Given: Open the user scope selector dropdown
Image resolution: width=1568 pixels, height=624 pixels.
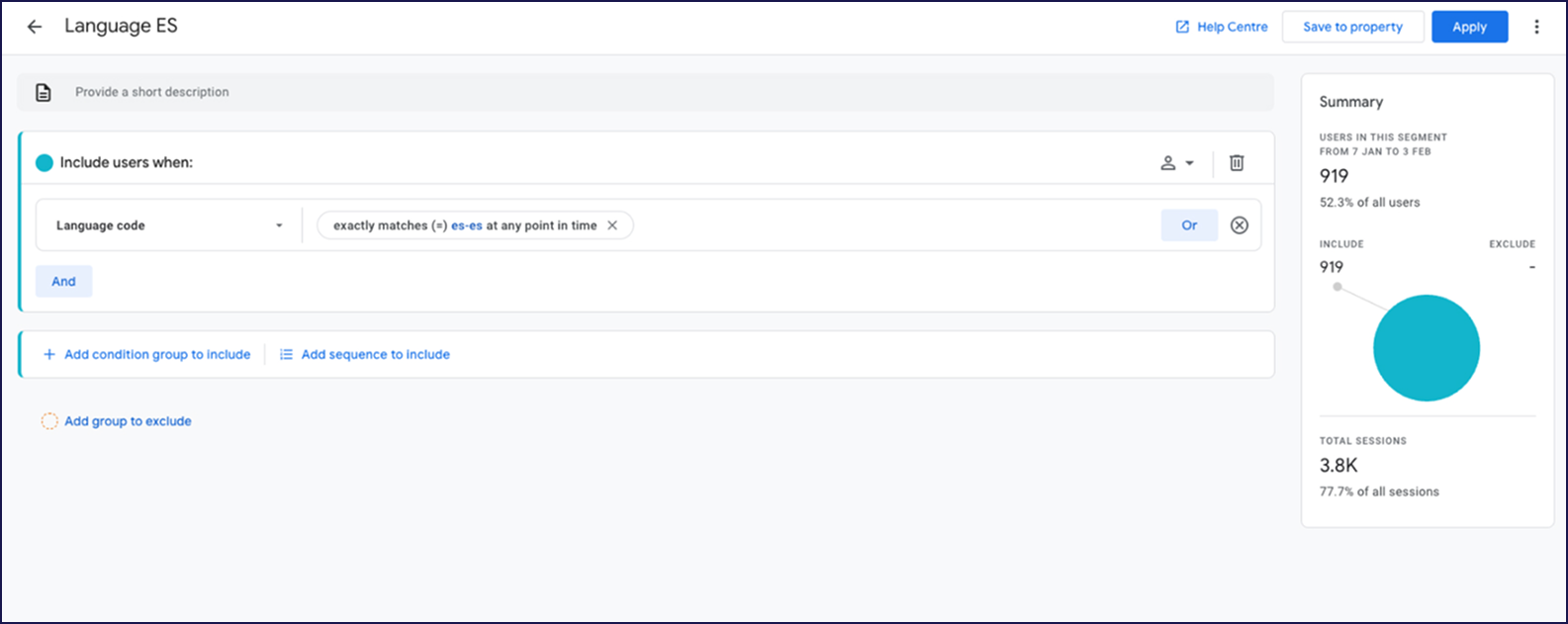Looking at the screenshot, I should click(x=1177, y=163).
